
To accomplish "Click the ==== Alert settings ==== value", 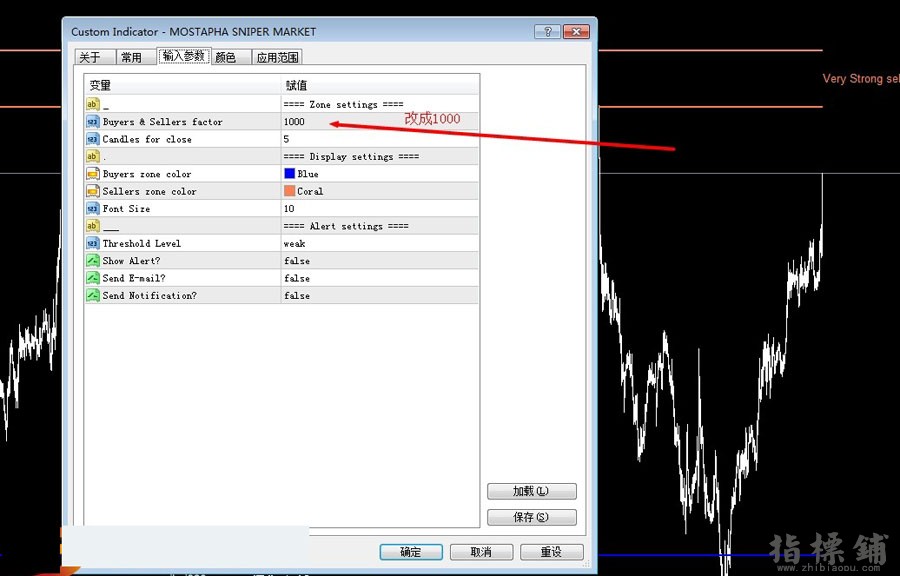I will tap(346, 226).
